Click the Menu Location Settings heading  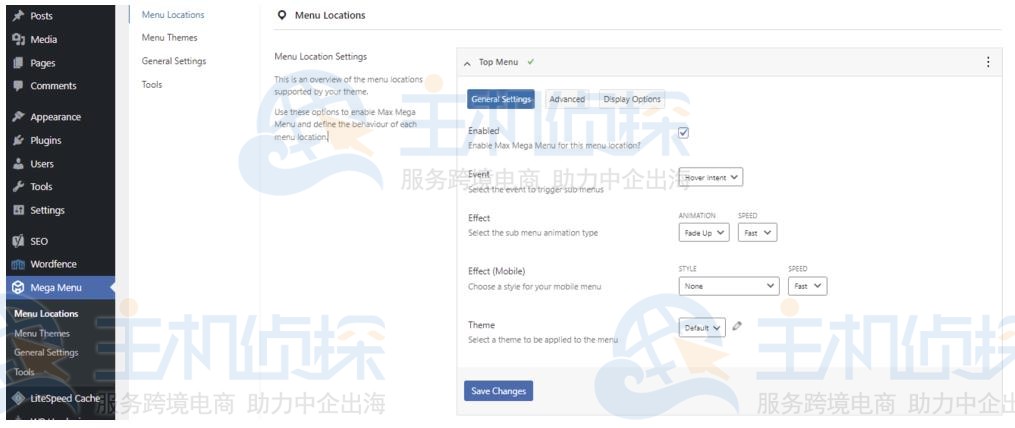pos(320,56)
